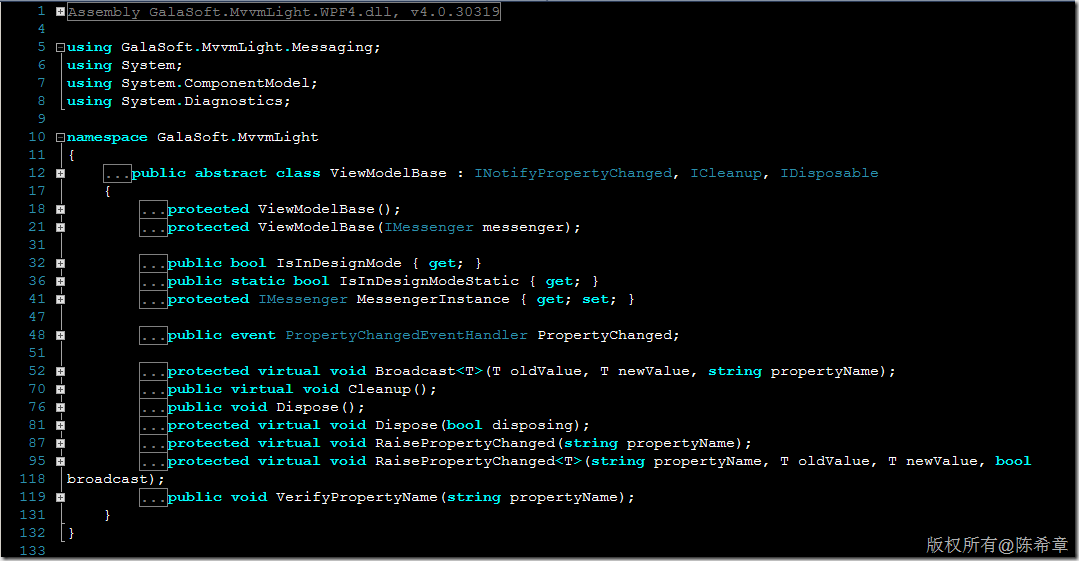Expand the Broadcast<T> method on line 52
Screen dimensions: 1079x561
[x=61, y=372]
